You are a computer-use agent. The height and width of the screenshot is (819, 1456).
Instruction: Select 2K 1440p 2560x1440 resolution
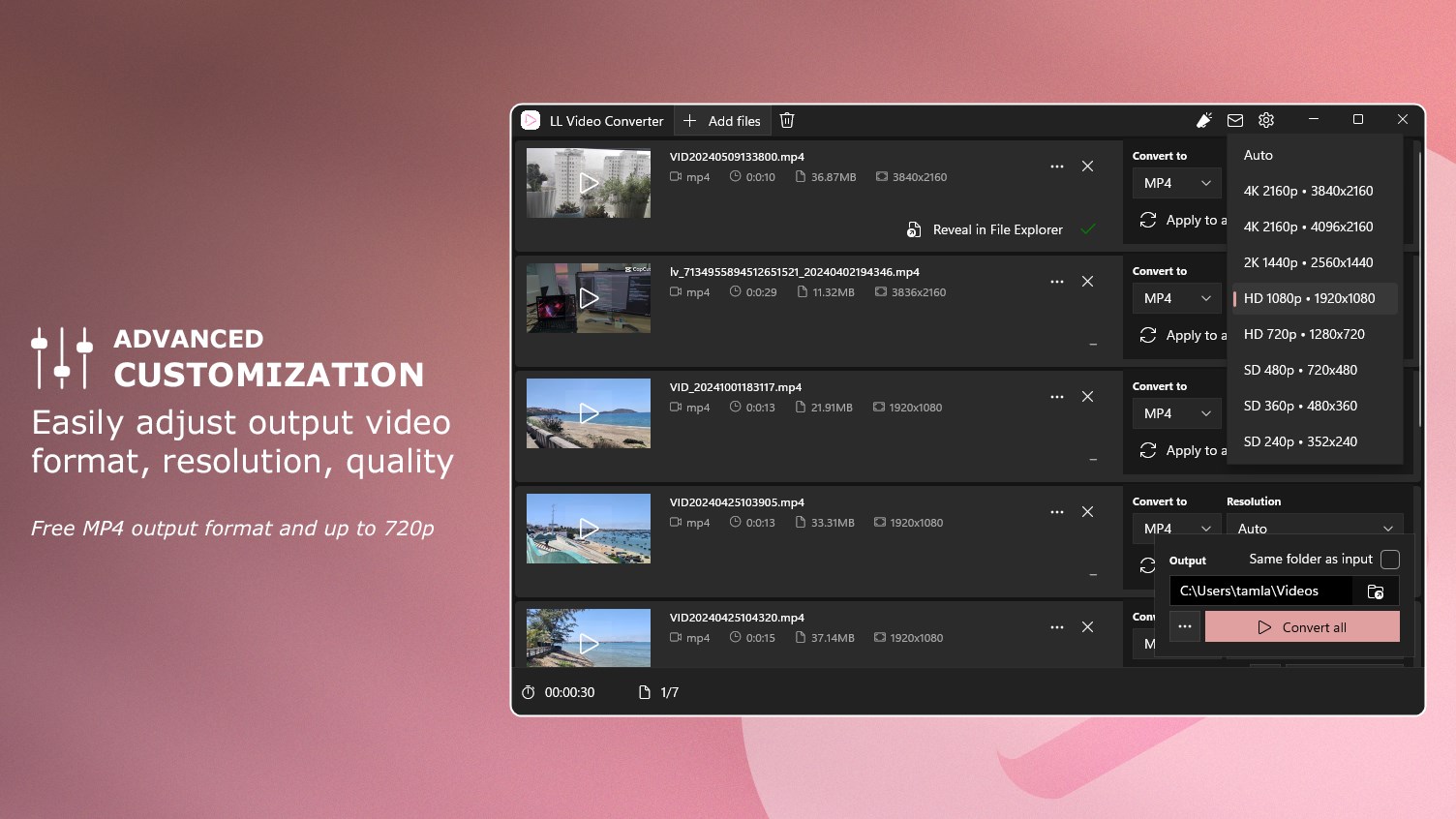coord(1315,262)
